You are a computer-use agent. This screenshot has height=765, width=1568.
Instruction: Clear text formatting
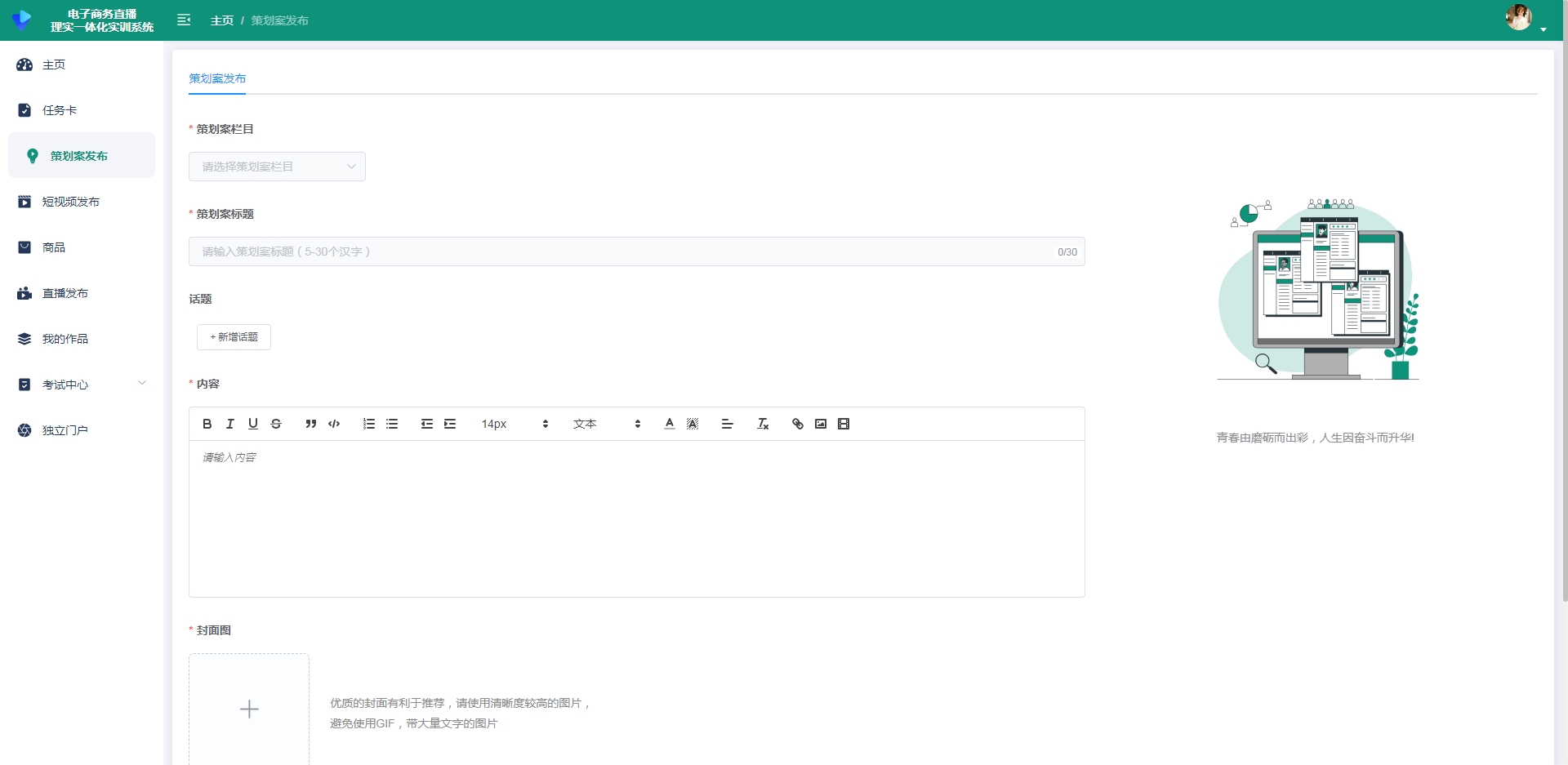(763, 424)
